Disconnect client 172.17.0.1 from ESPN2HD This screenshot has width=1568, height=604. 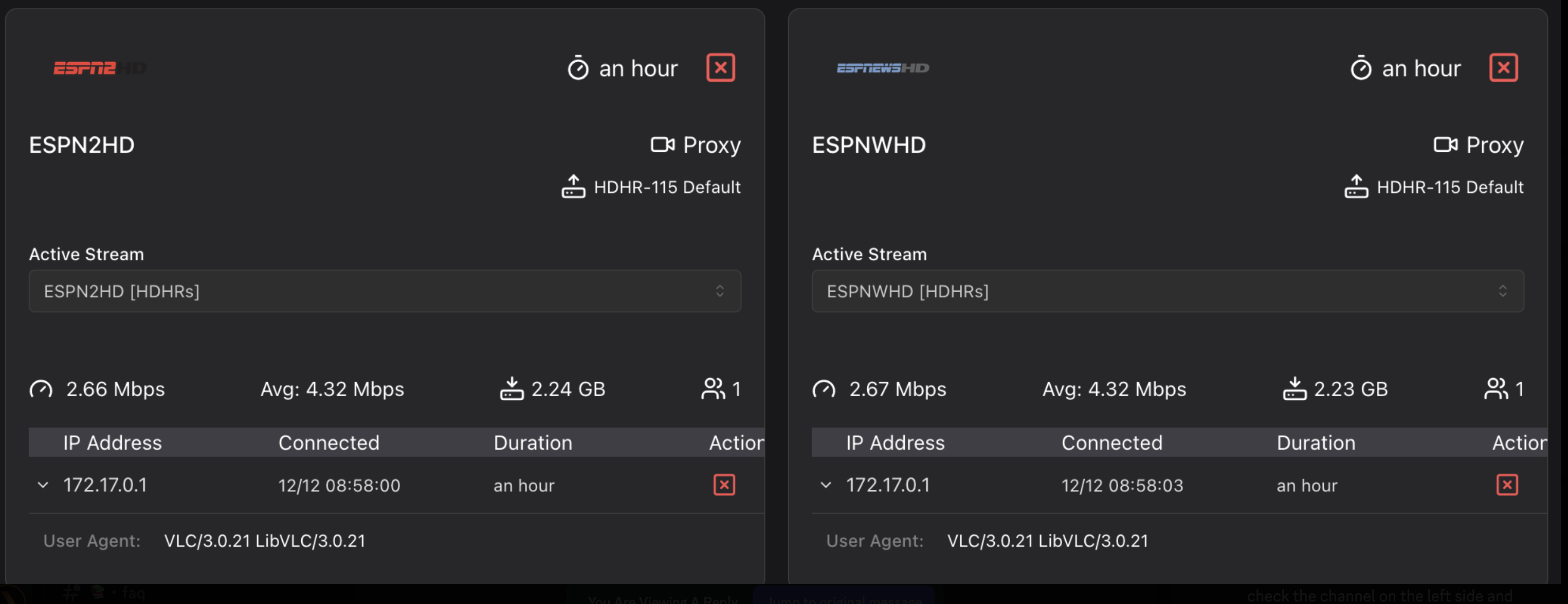[724, 485]
